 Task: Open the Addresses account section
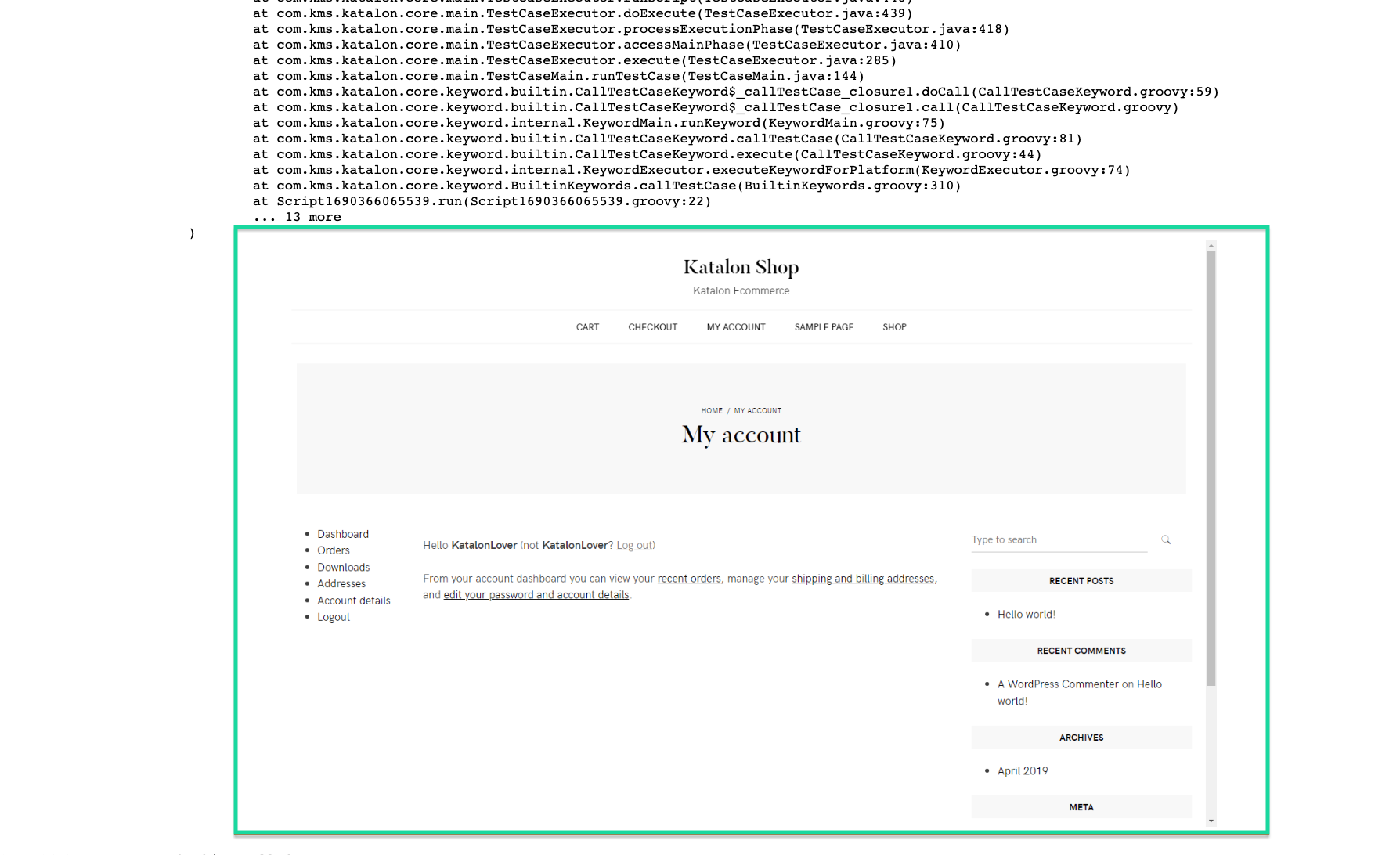click(x=341, y=583)
